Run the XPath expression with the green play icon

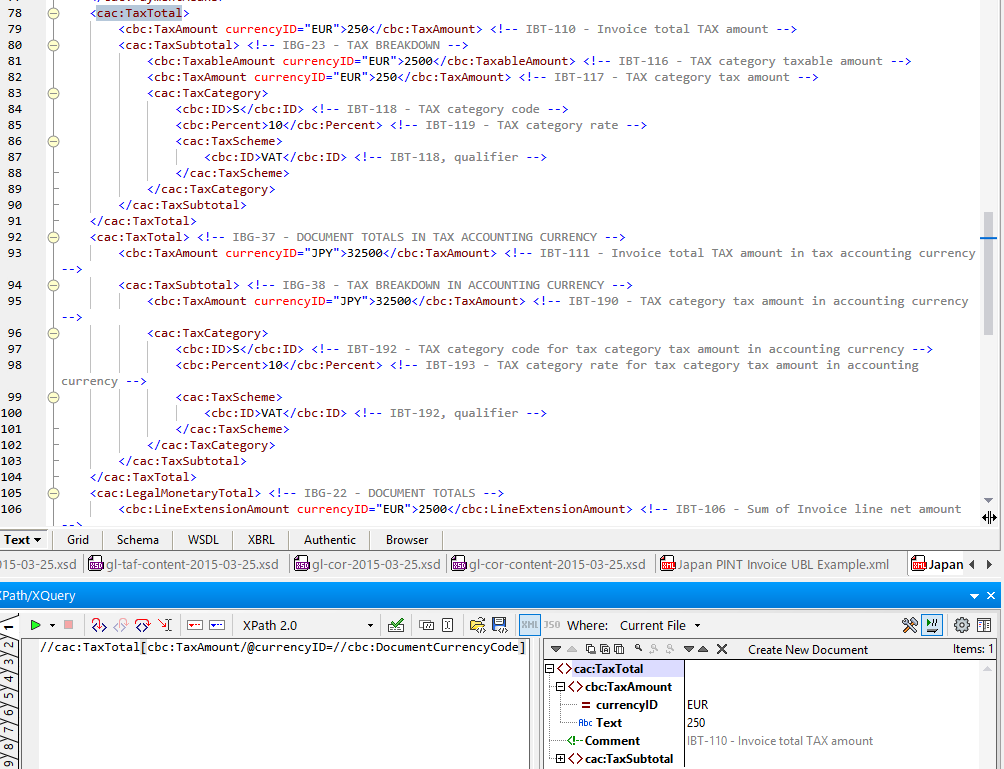36,624
